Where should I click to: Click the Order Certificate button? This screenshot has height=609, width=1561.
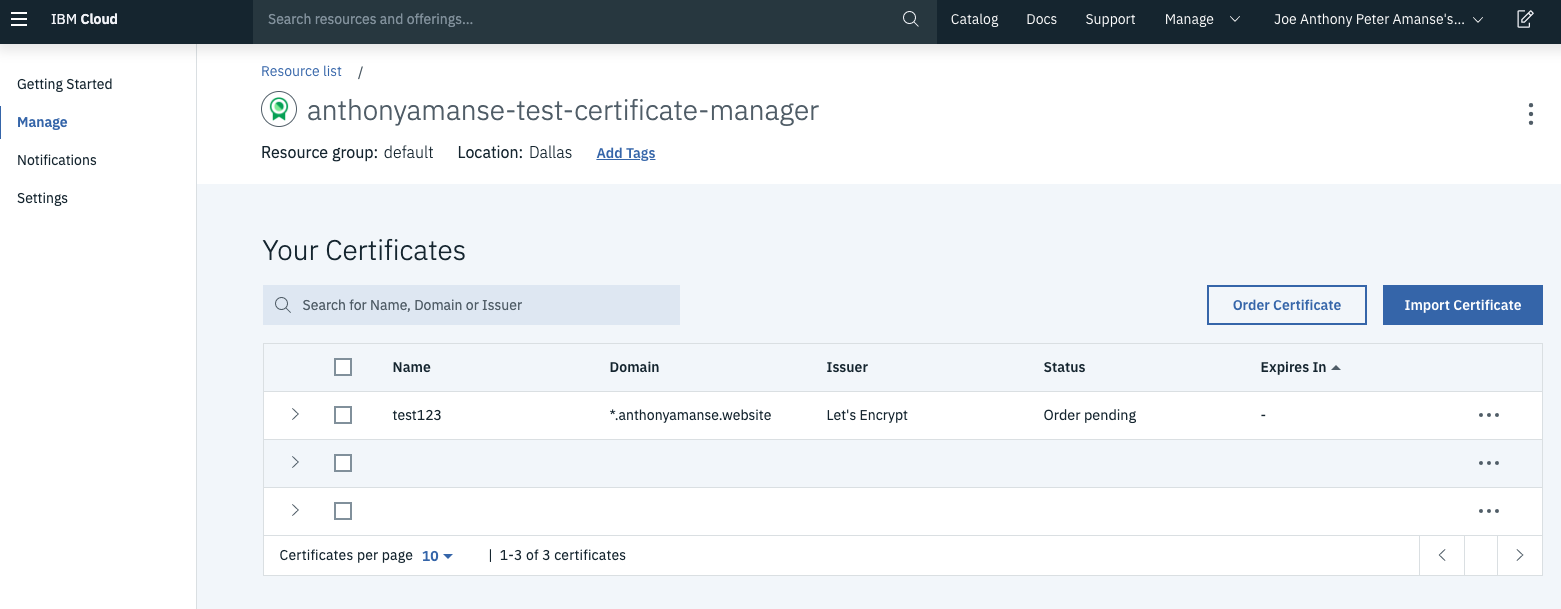click(1286, 305)
